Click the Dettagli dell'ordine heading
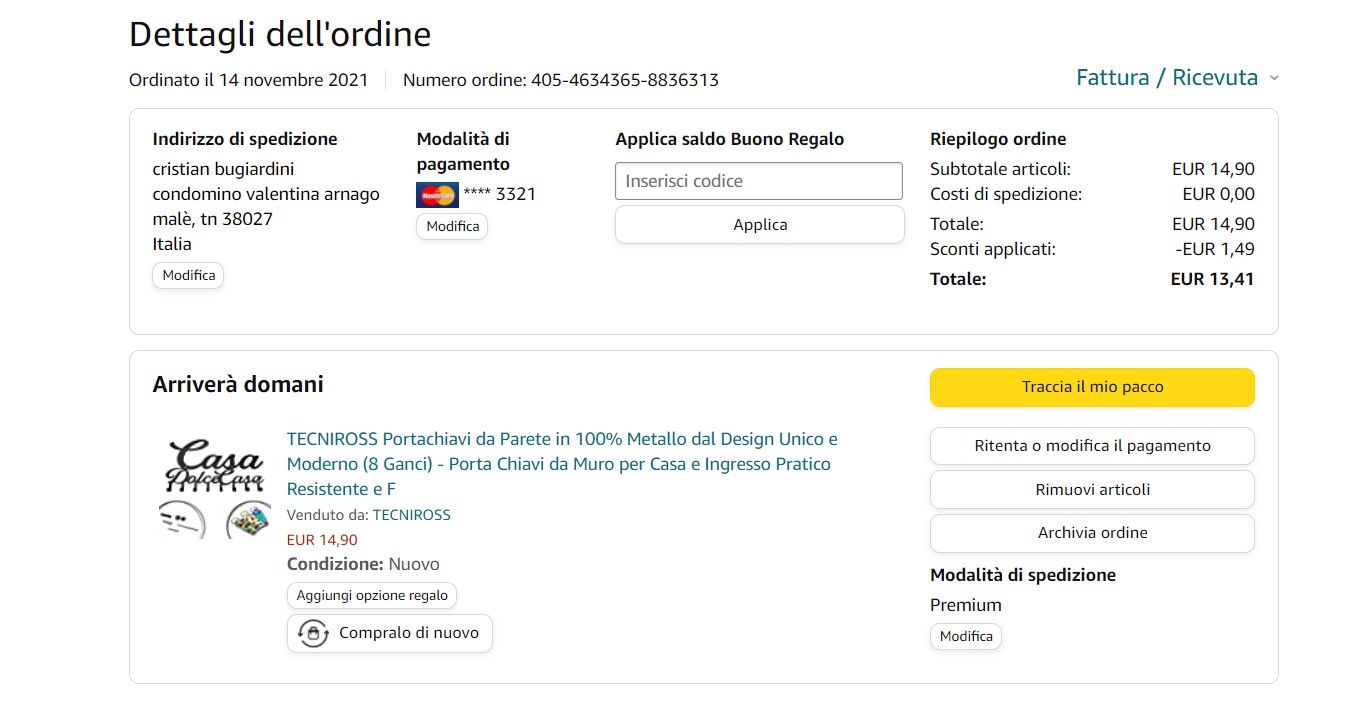This screenshot has height=712, width=1350. coord(280,35)
